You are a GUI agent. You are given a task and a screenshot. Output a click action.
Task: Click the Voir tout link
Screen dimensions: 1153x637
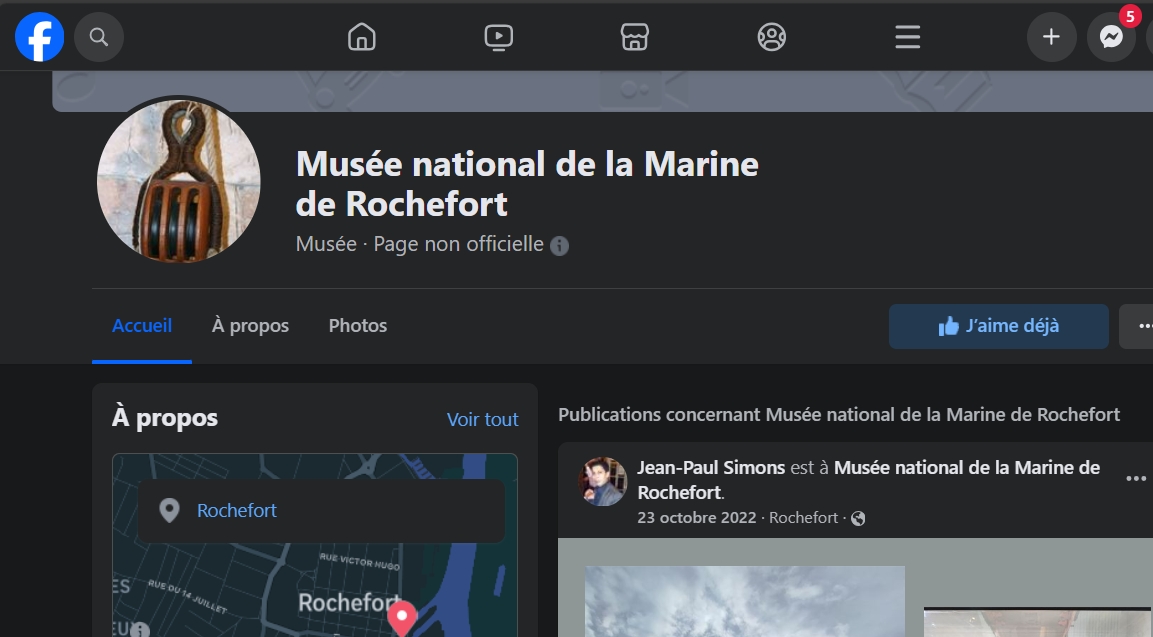tap(482, 419)
